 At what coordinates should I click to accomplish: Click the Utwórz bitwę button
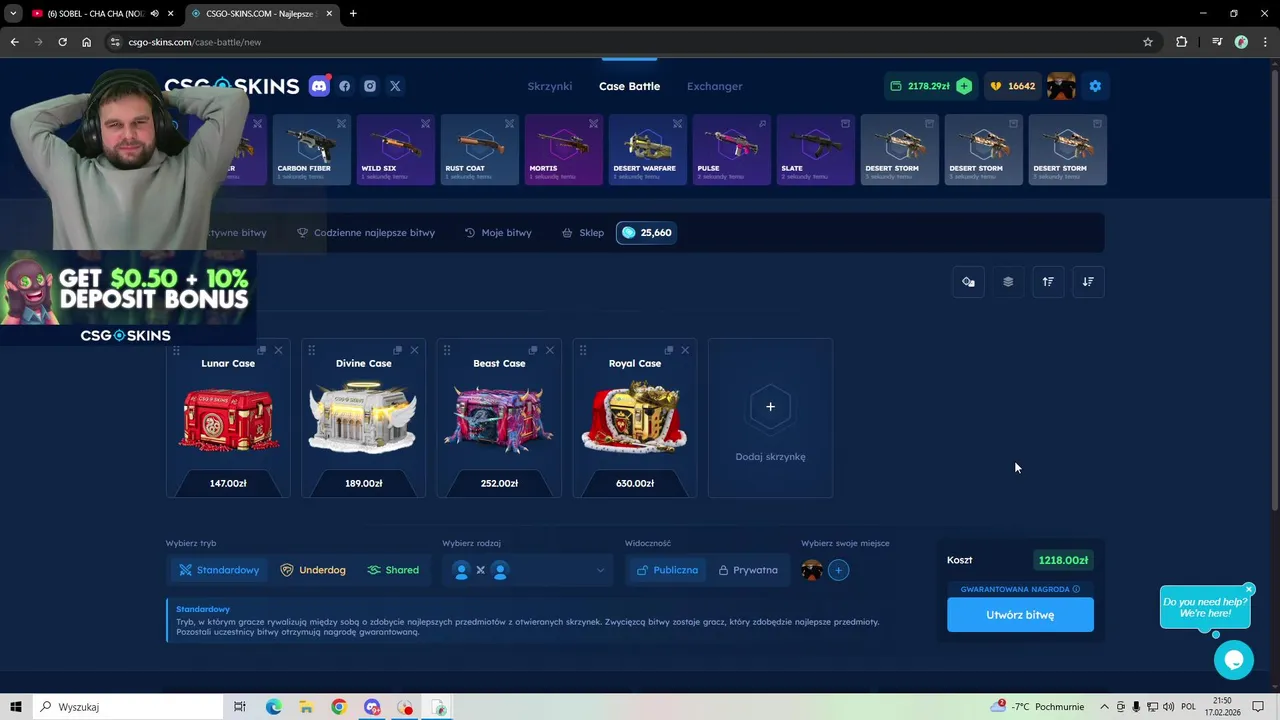(x=1020, y=615)
